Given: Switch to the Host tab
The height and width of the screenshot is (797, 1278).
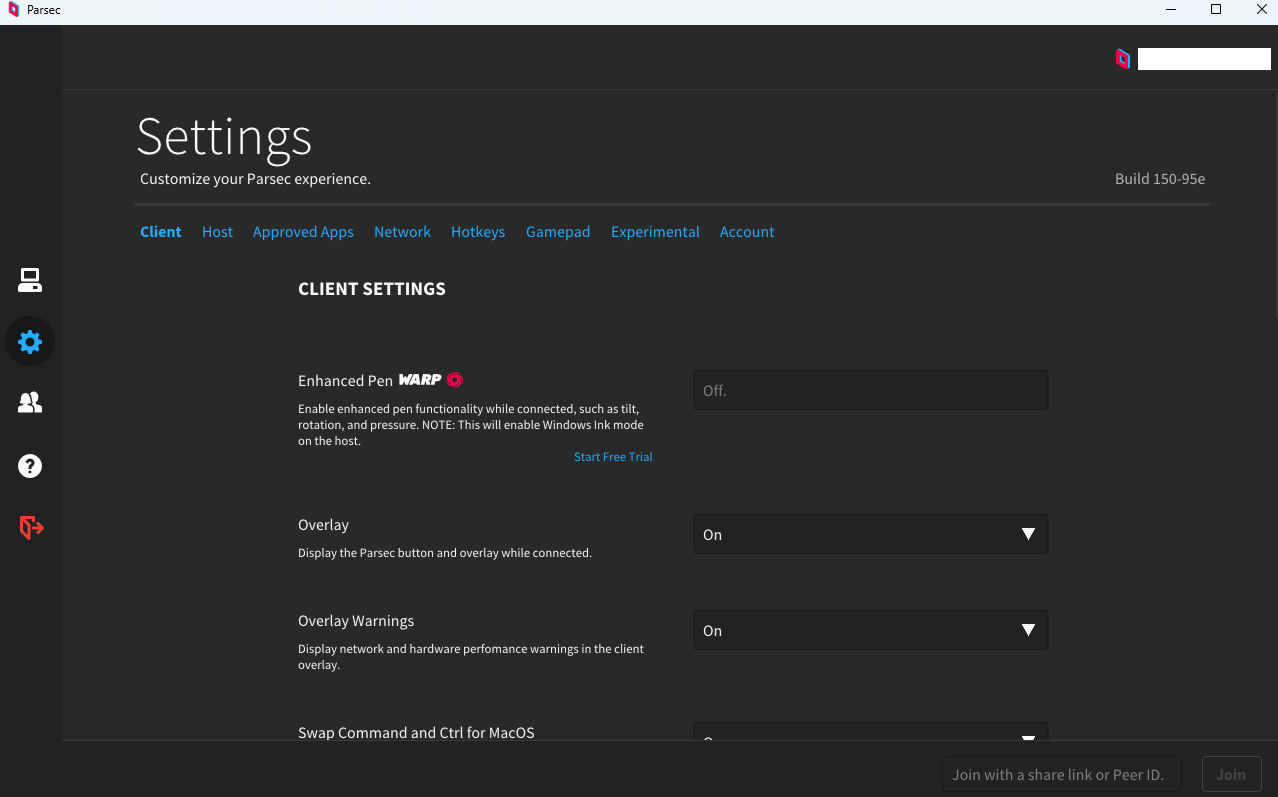Looking at the screenshot, I should (217, 232).
